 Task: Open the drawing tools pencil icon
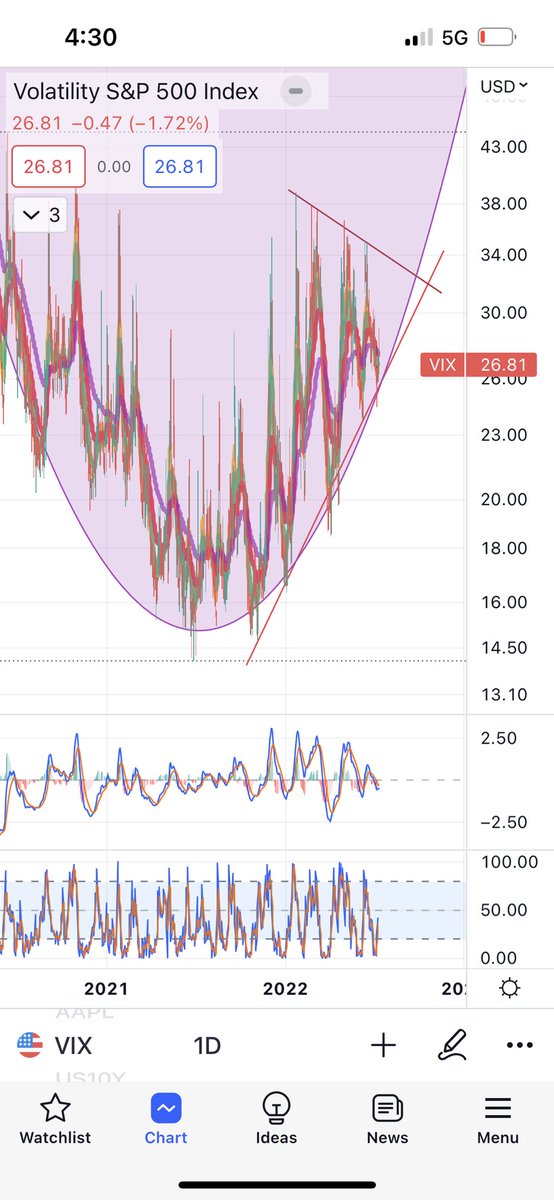pyautogui.click(x=452, y=1046)
